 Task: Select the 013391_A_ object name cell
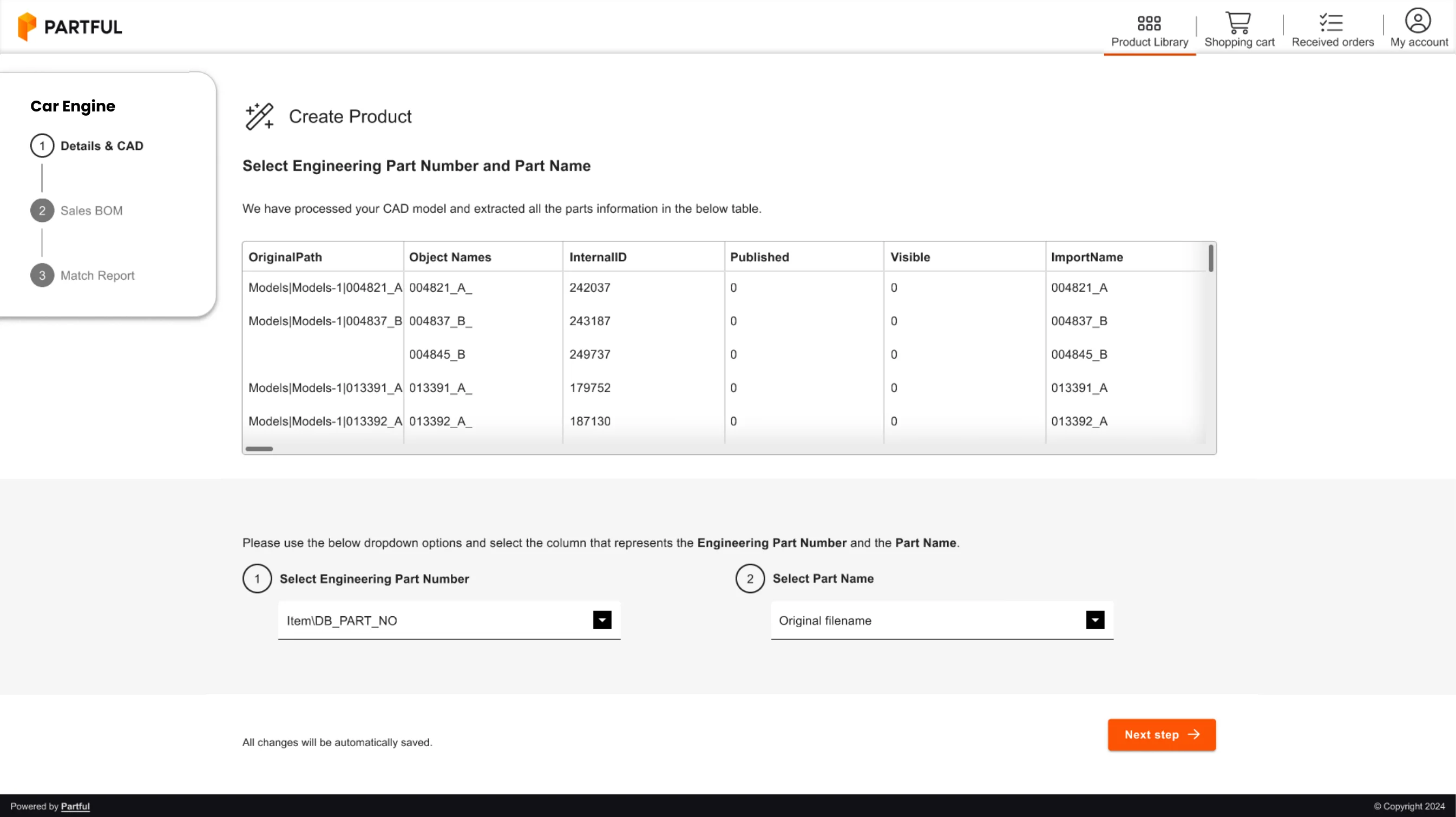pyautogui.click(x=440, y=387)
